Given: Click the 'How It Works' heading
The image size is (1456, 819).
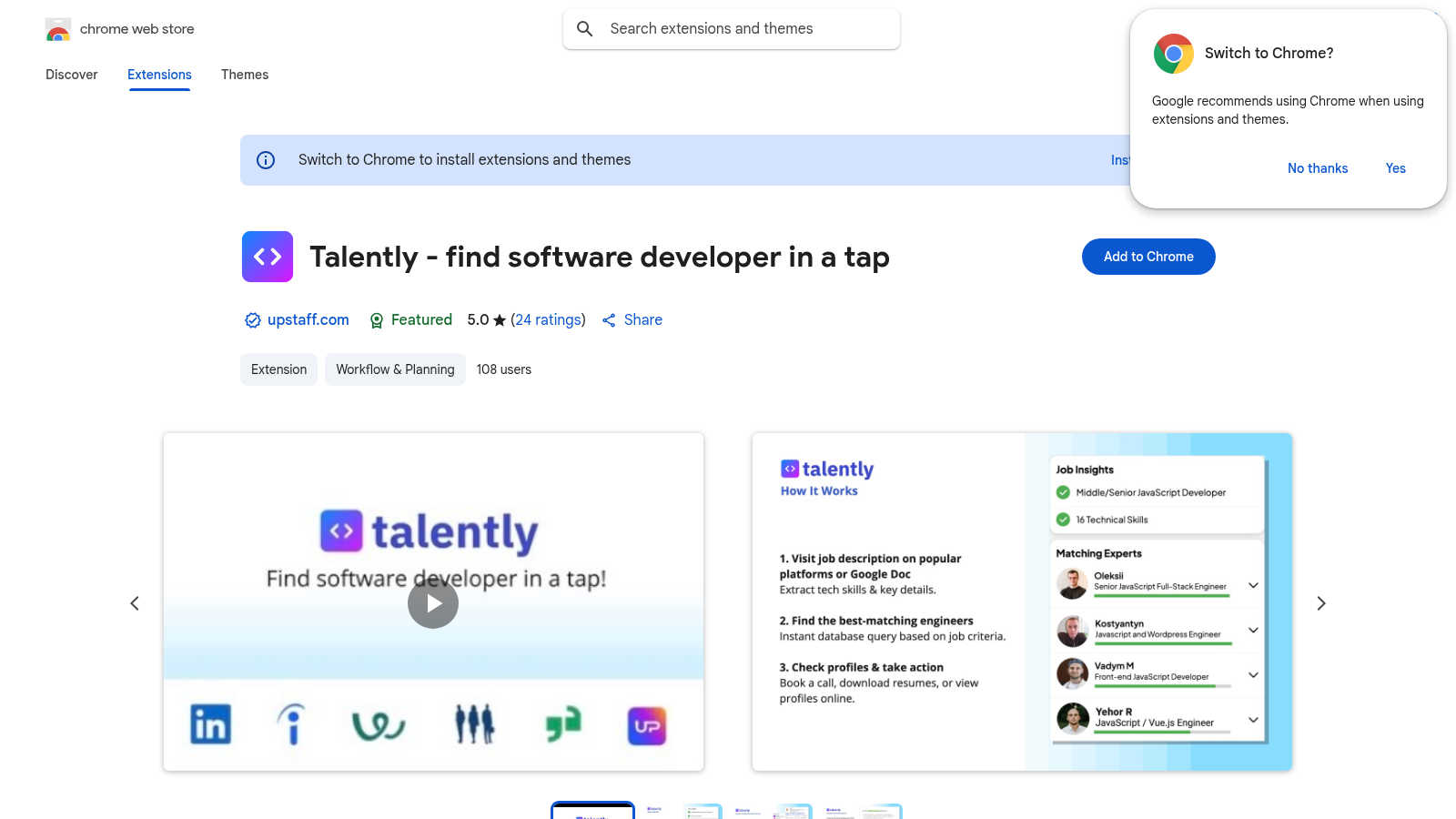Looking at the screenshot, I should pyautogui.click(x=819, y=491).
